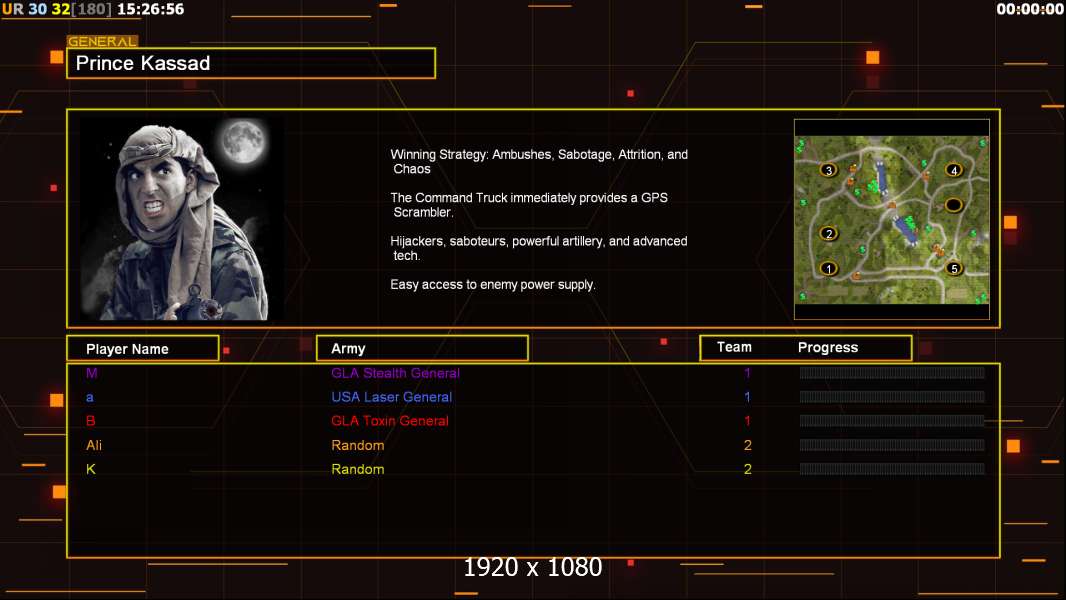Viewport: 1066px width, 600px height.
Task: Click the Hijackers, saboteurs description text
Action: [538, 248]
